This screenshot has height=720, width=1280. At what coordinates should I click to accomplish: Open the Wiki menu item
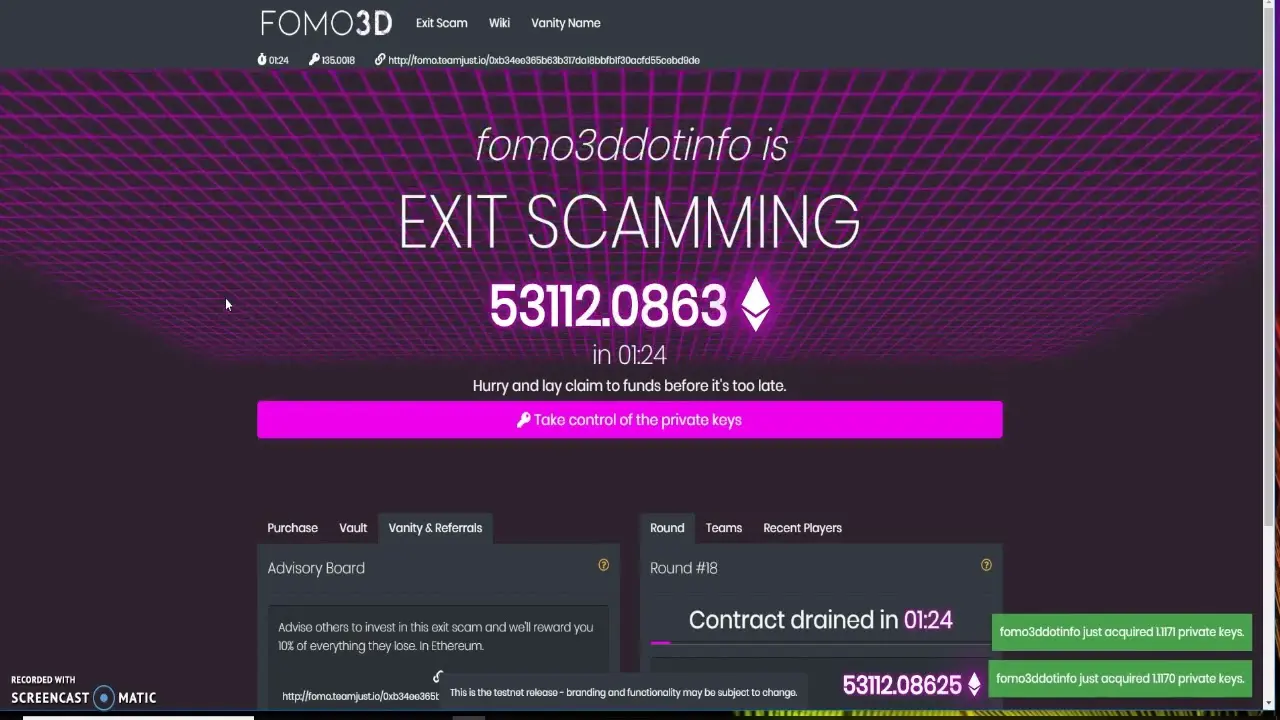point(499,23)
